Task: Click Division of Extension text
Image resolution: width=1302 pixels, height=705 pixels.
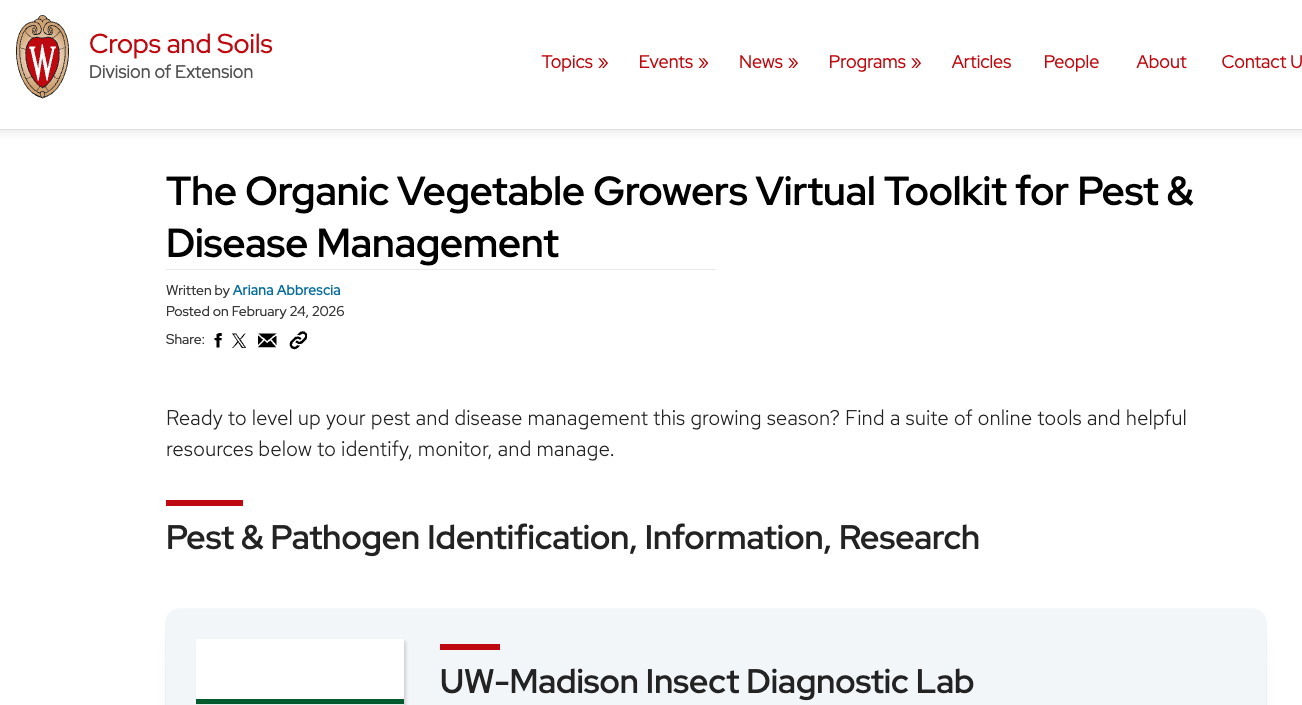Action: pos(171,72)
